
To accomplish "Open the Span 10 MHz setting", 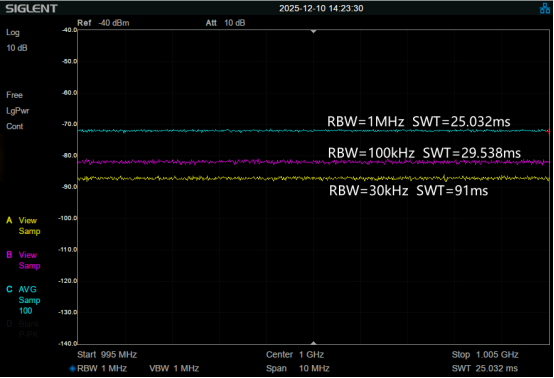I will click(x=298, y=369).
